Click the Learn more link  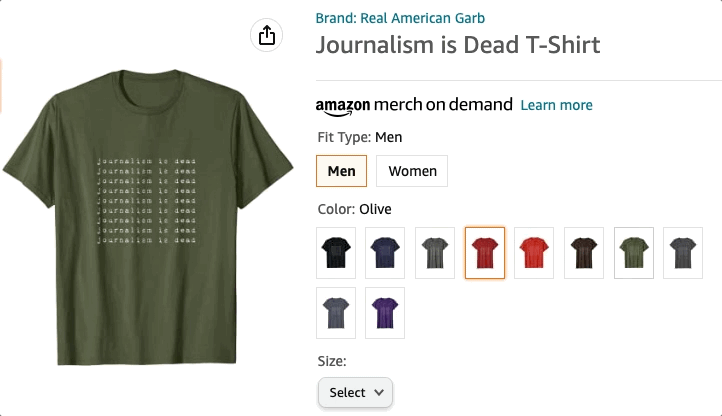[x=556, y=105]
